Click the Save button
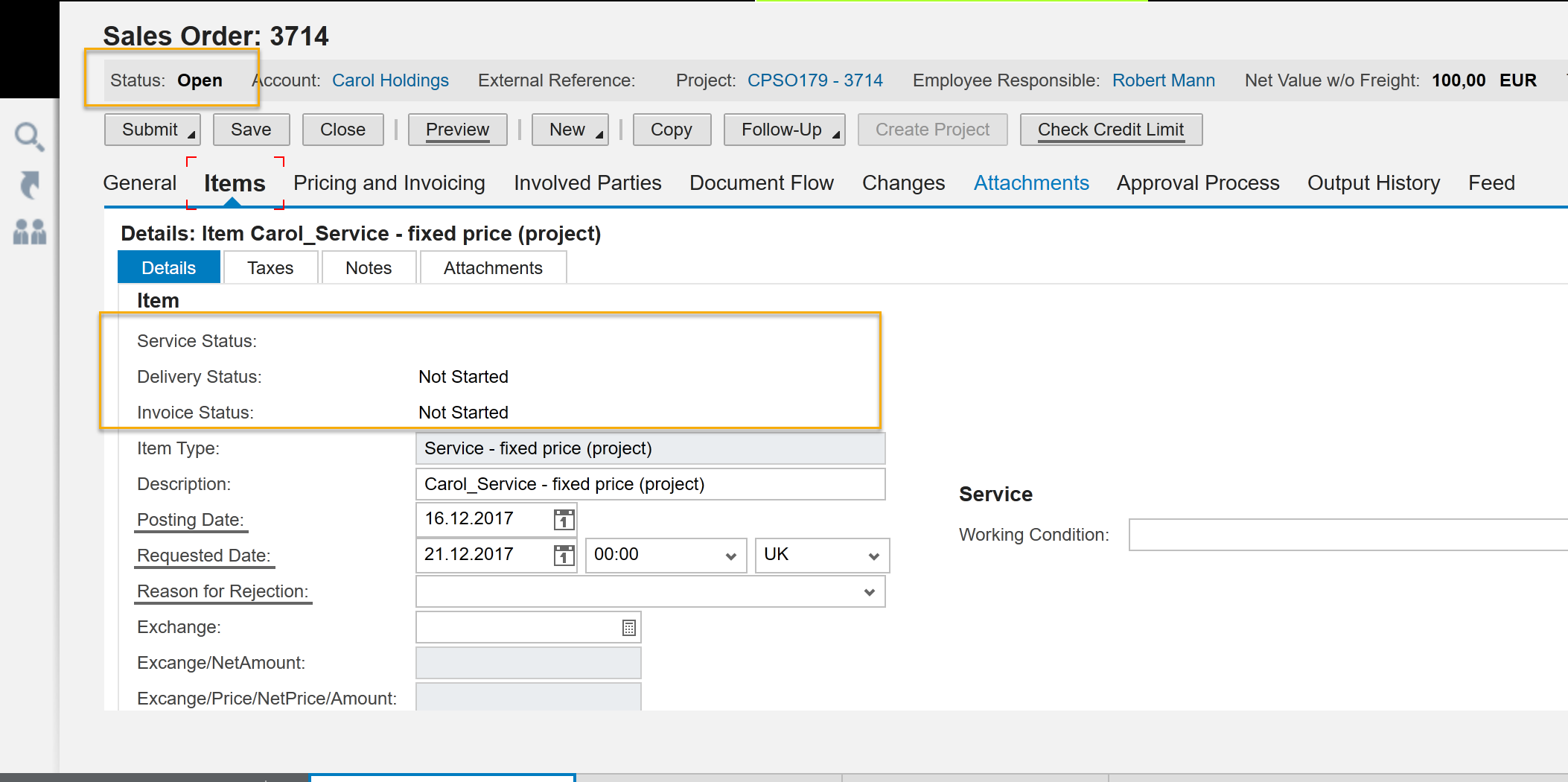 (x=251, y=130)
